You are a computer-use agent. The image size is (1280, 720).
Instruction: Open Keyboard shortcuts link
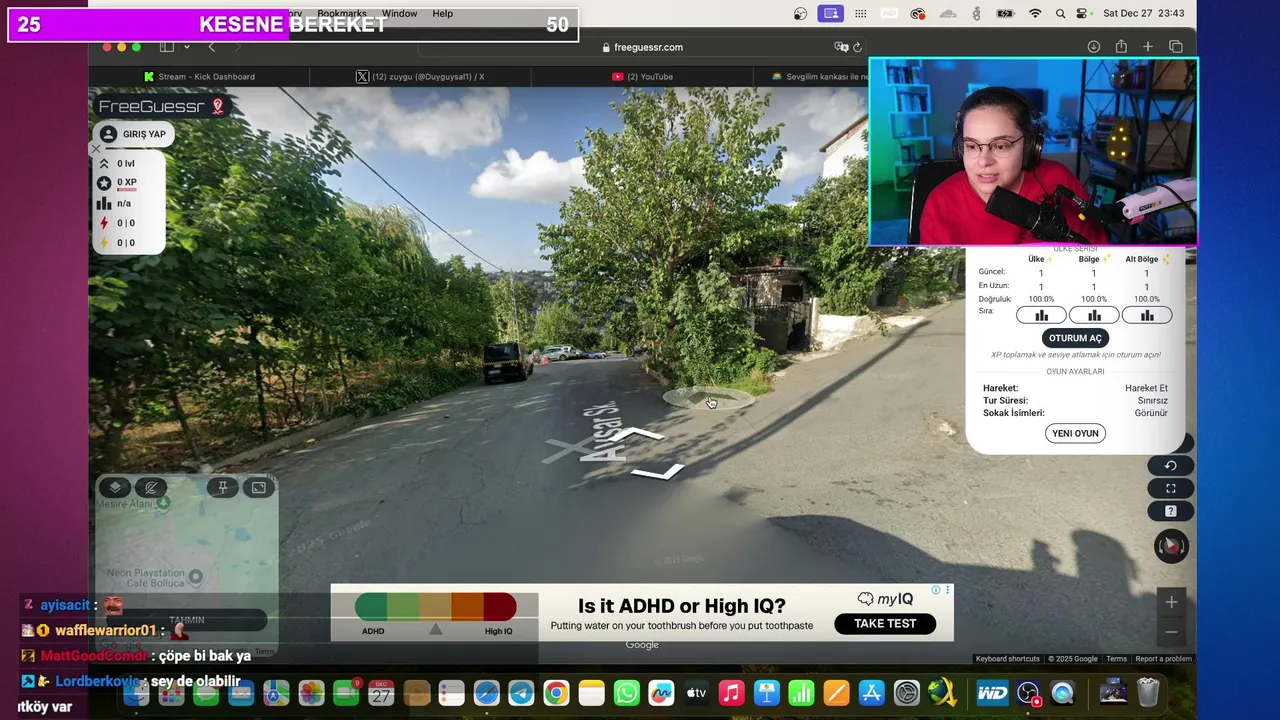pos(1007,659)
